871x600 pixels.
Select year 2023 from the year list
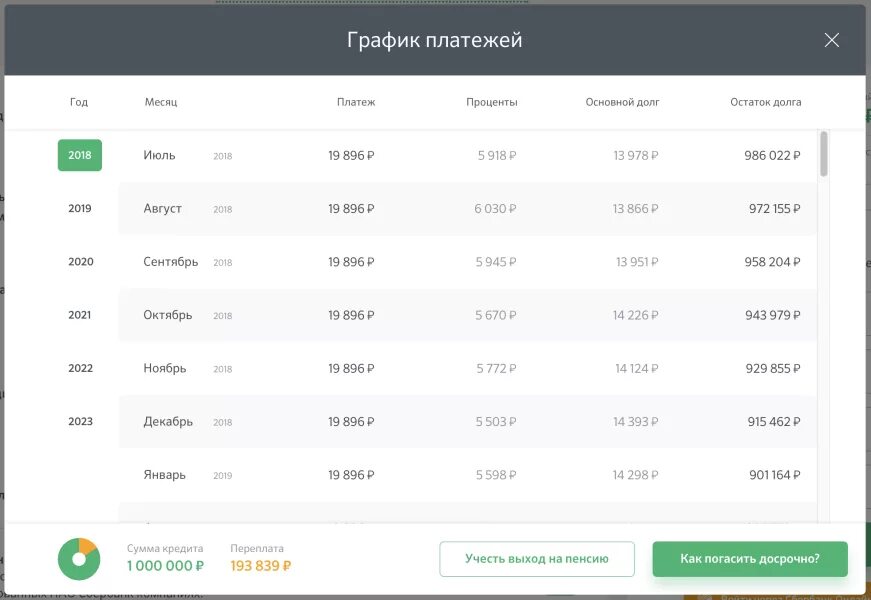pos(79,421)
